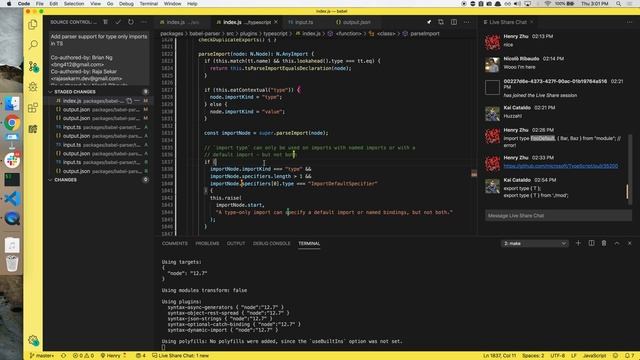The width and height of the screenshot is (640, 360).
Task: Open the Terminal menu in menu bar
Action: 149,4
